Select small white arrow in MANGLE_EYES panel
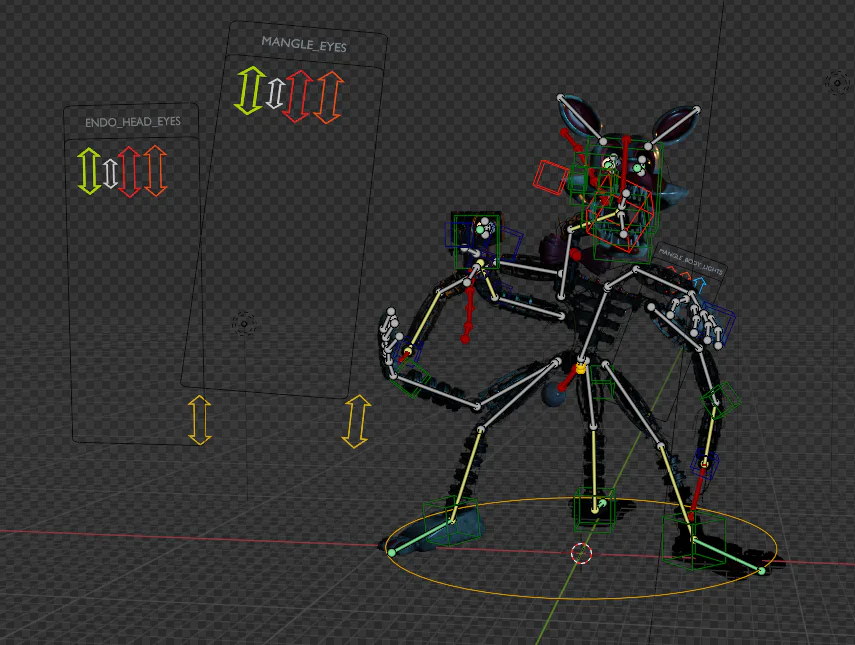Viewport: 855px width, 645px height. click(x=275, y=93)
